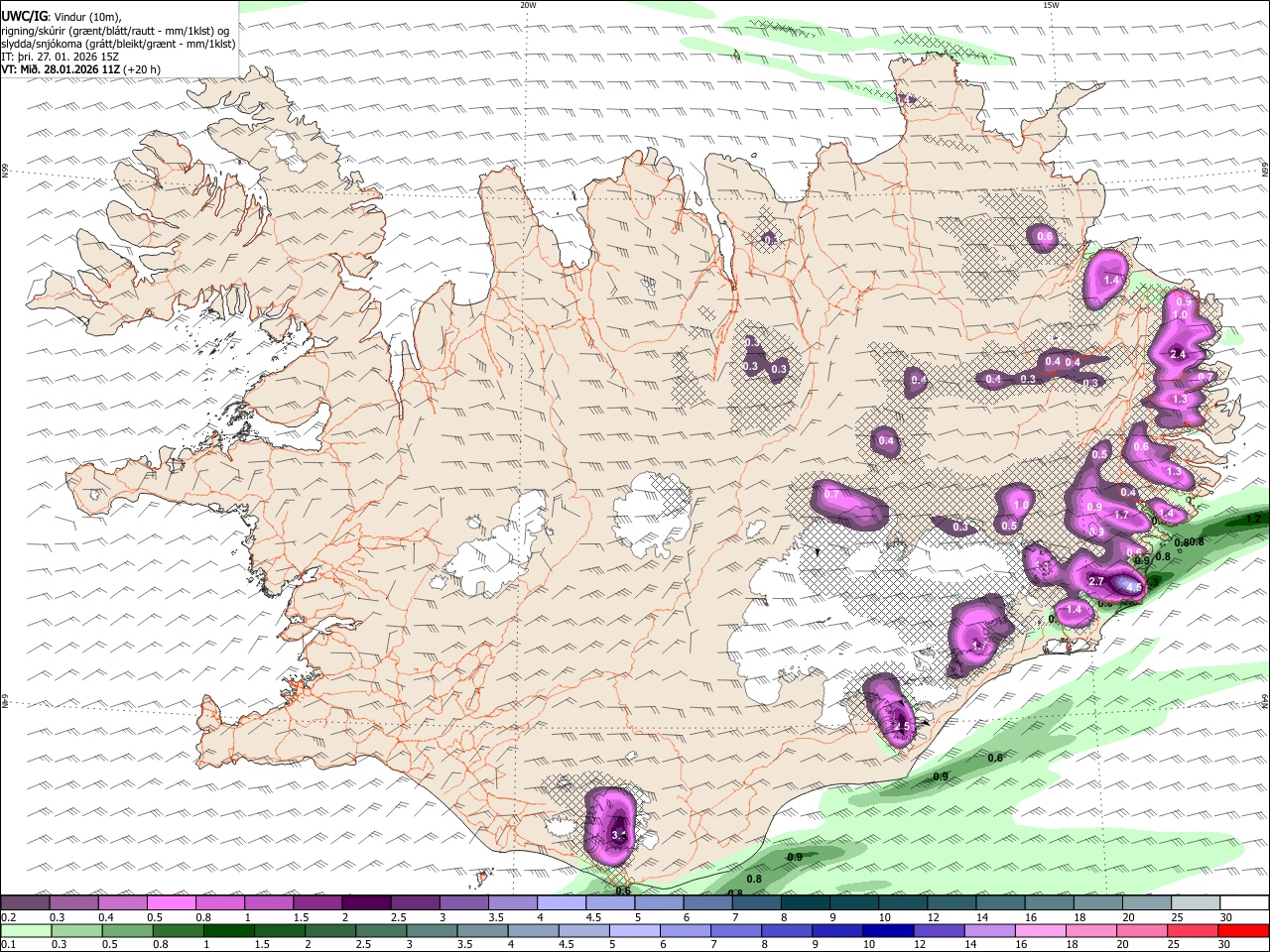Screen dimensions: 1270x952
Task: Pick the upper row teal swatch labeled 8
Action: point(804,902)
